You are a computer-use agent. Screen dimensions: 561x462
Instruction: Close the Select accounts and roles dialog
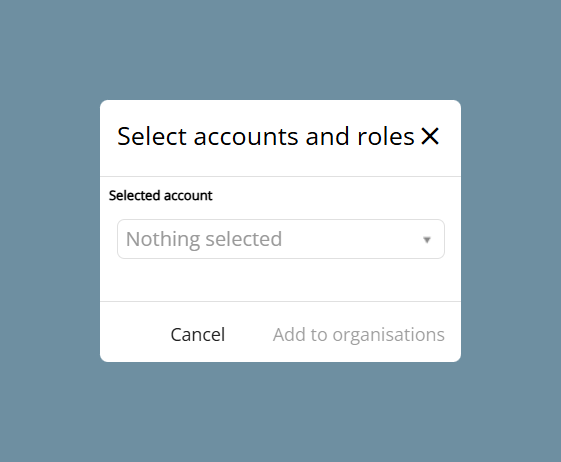[430, 136]
